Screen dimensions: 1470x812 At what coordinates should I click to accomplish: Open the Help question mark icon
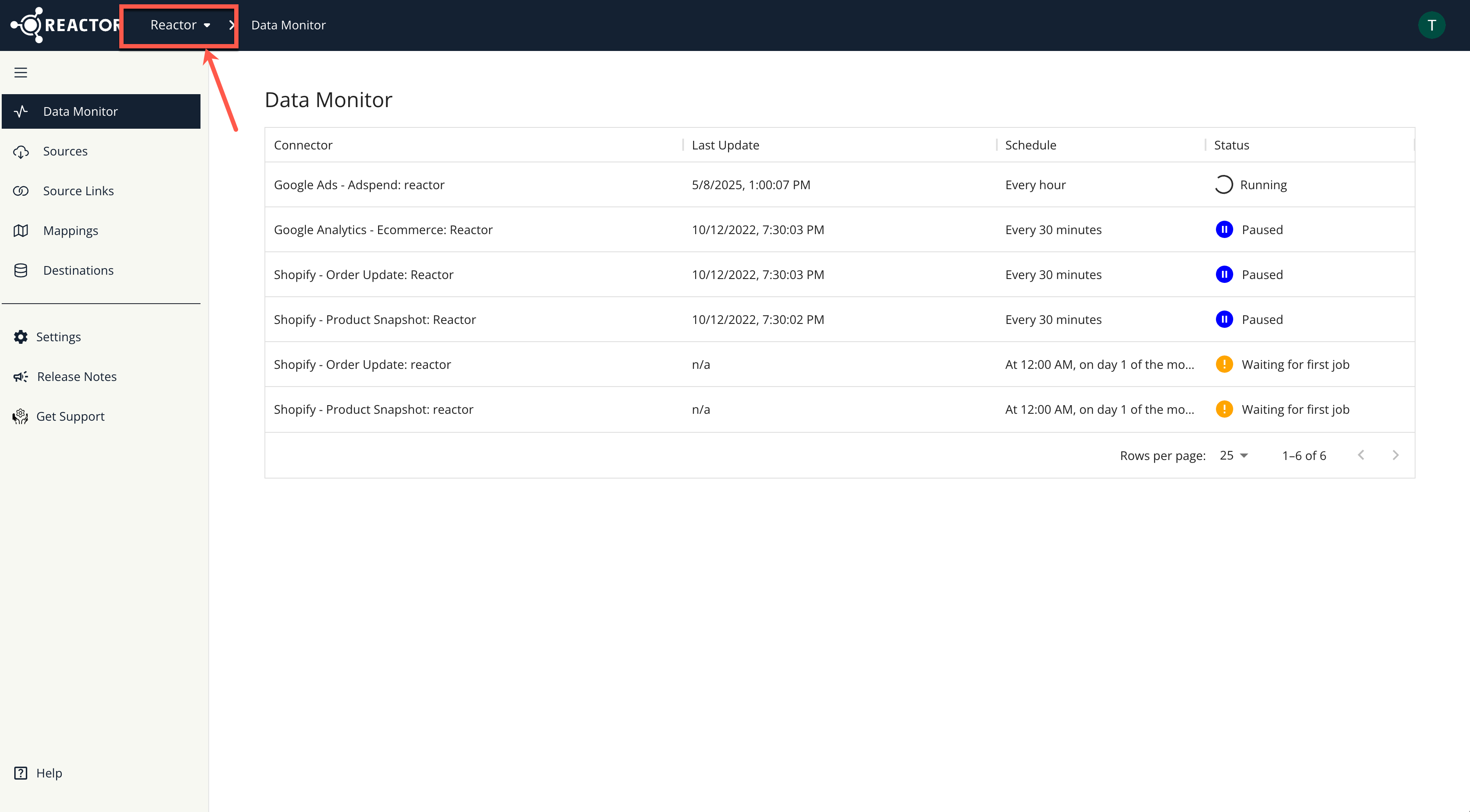[21, 773]
